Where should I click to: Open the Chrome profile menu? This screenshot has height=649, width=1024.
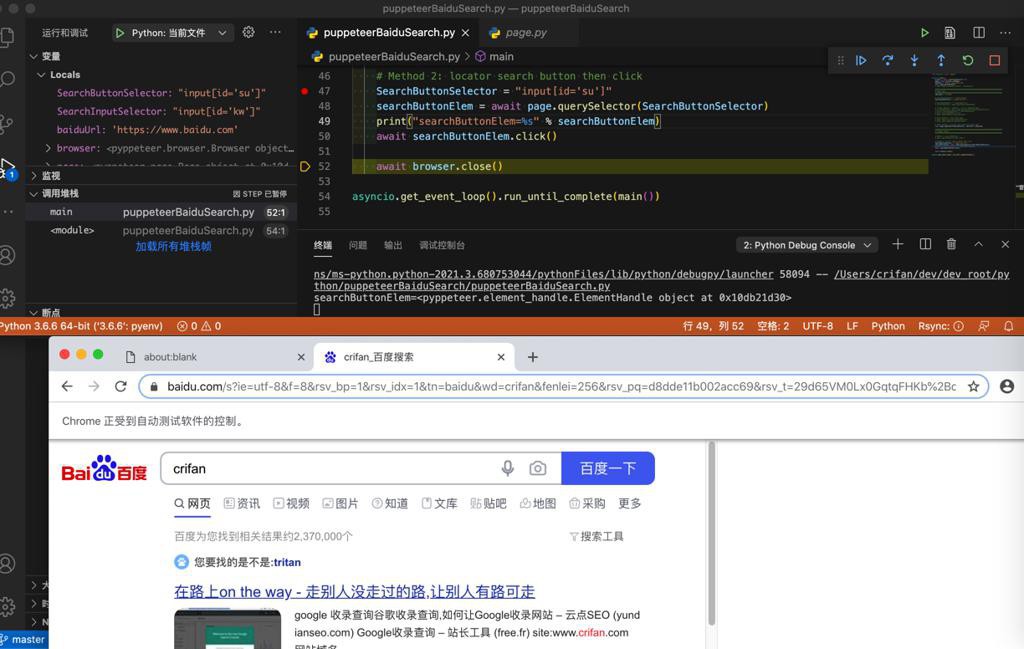[1007, 387]
